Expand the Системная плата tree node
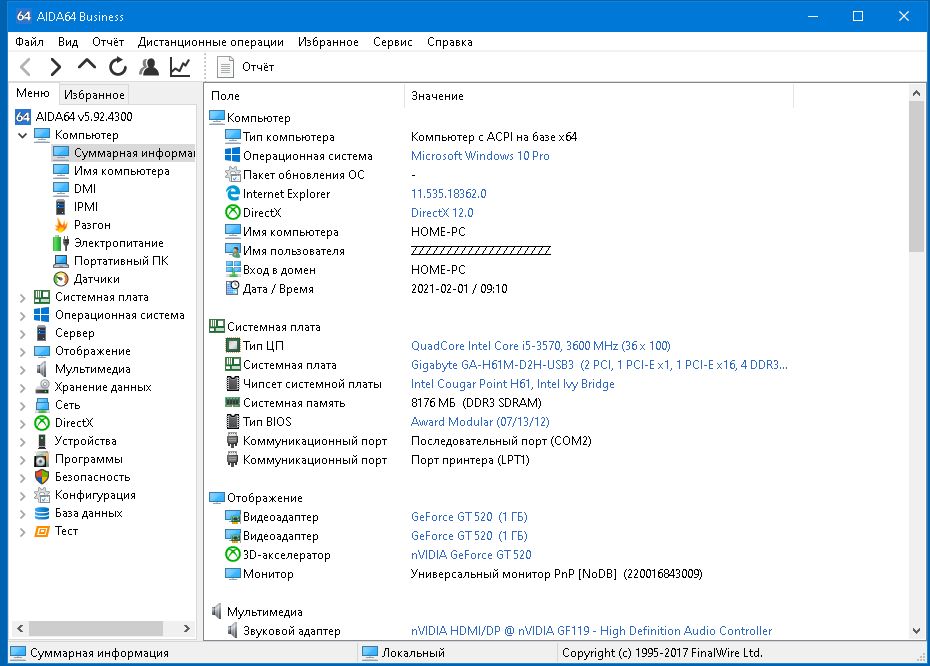930x666 pixels. (23, 298)
